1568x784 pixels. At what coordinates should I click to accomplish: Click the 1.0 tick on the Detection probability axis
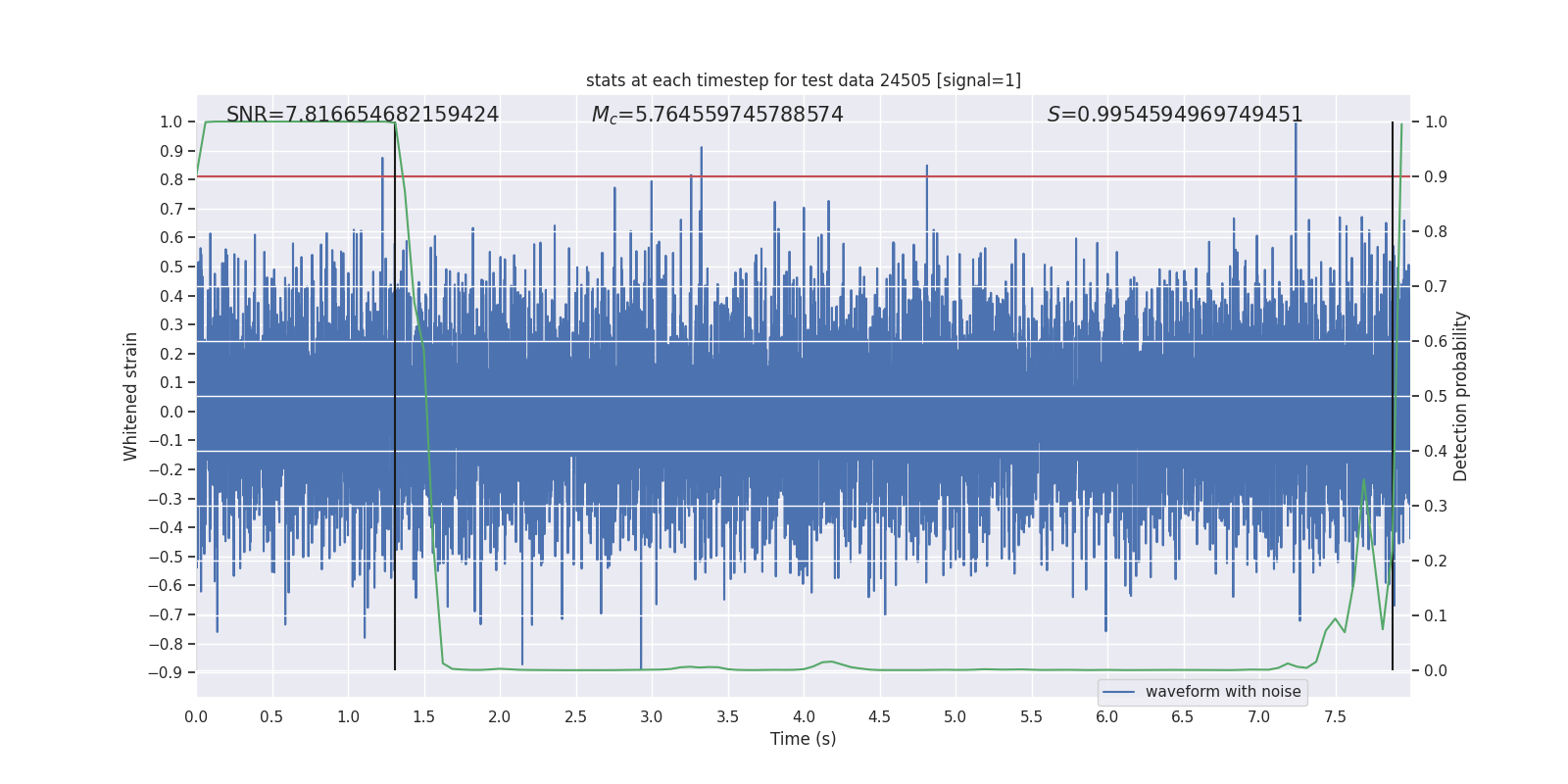pyautogui.click(x=1436, y=122)
